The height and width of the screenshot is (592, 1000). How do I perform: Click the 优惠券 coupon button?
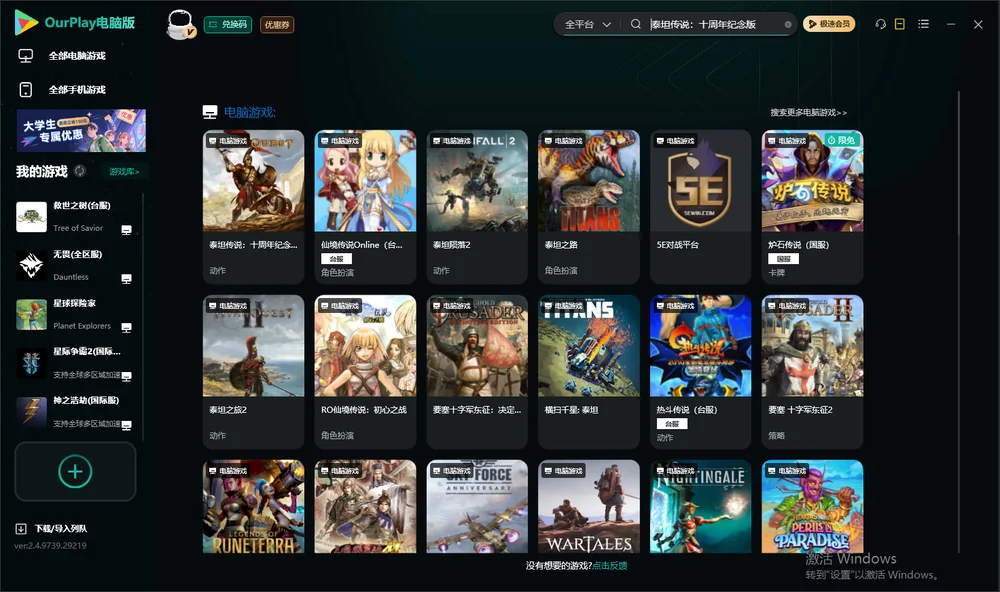[x=277, y=25]
